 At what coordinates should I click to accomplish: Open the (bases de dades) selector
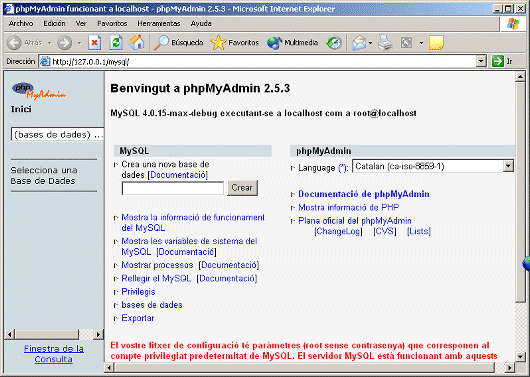click(57, 135)
